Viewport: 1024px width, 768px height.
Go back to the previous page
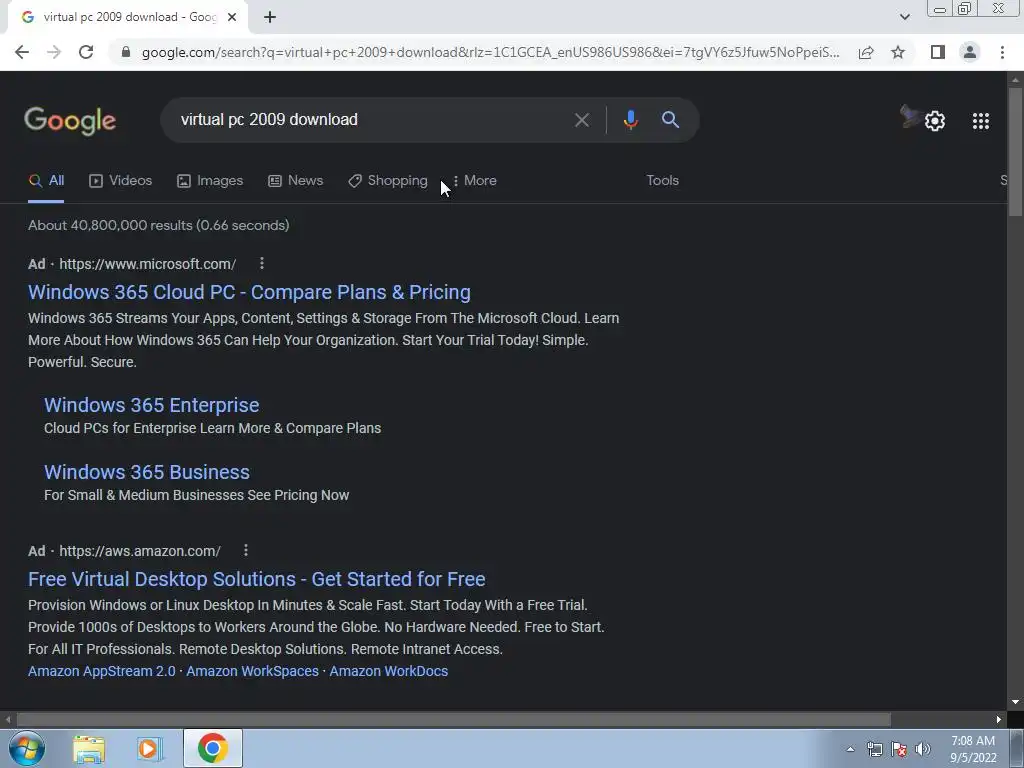22,52
